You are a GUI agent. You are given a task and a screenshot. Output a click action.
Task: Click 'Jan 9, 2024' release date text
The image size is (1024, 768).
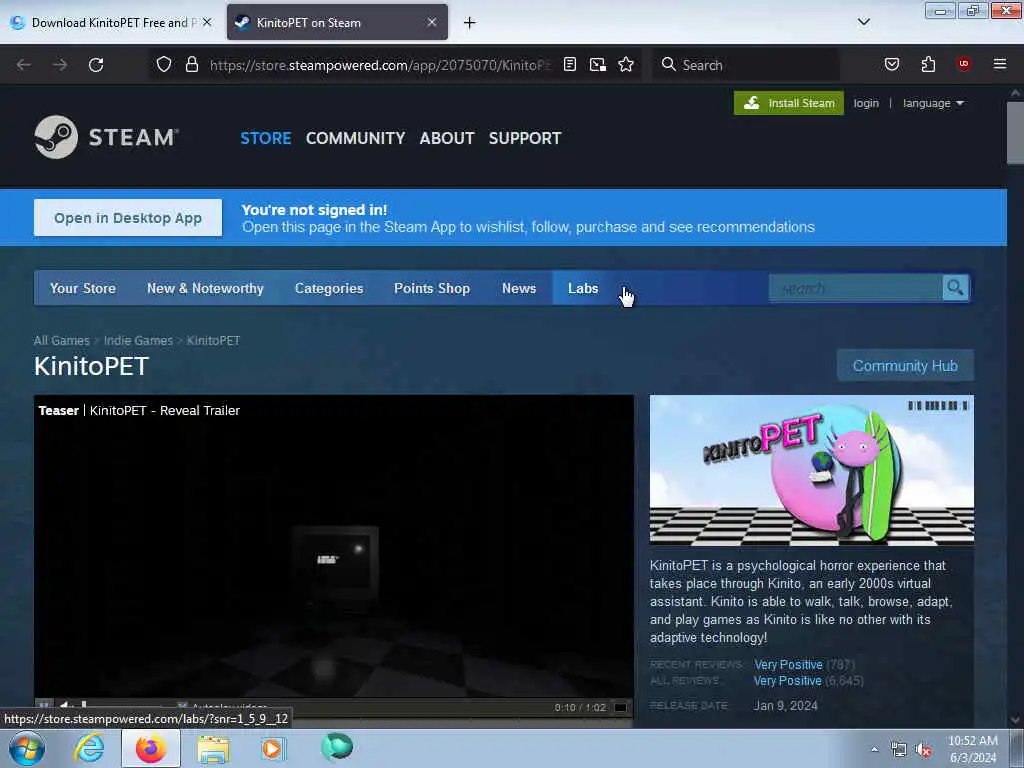[x=786, y=705]
